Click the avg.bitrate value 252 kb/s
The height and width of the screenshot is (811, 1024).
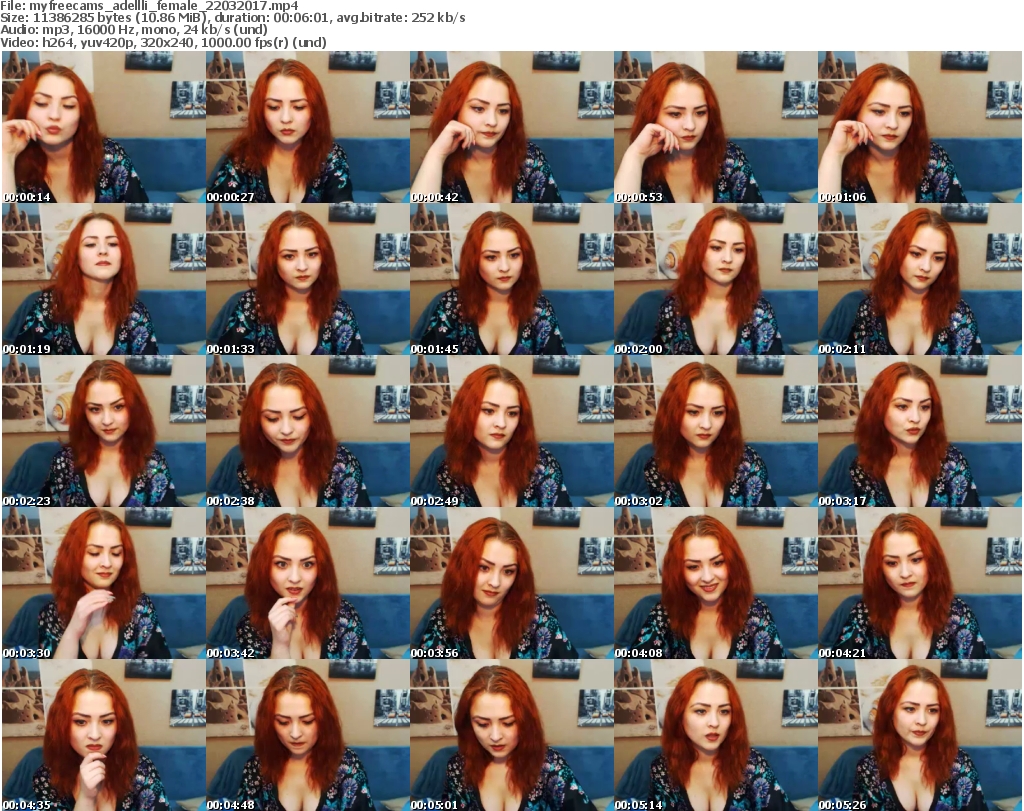(438, 18)
